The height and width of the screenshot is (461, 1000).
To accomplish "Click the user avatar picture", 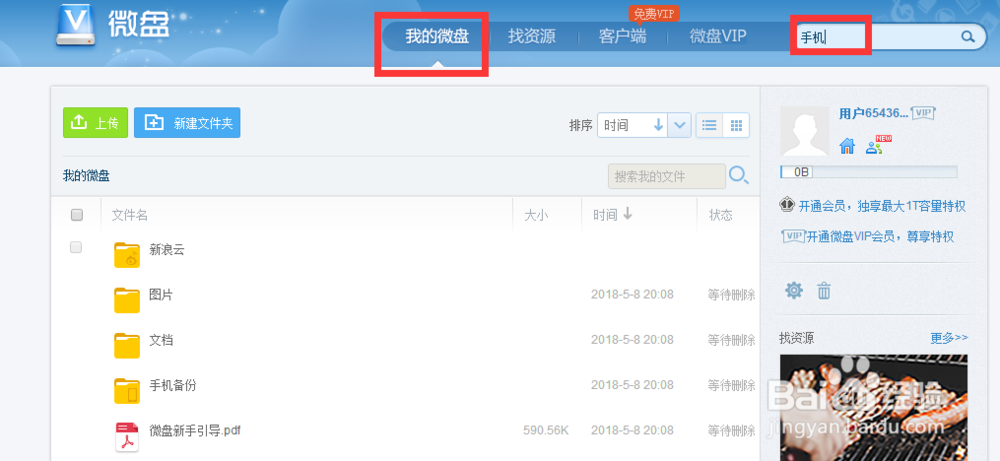I will pyautogui.click(x=805, y=131).
